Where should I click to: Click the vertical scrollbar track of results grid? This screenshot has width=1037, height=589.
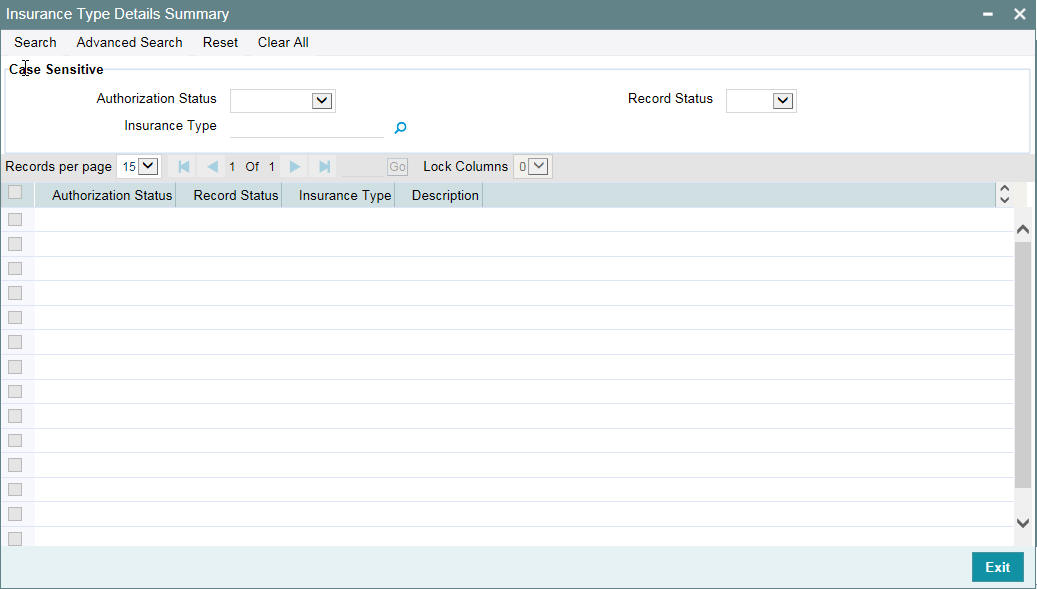(1022, 366)
